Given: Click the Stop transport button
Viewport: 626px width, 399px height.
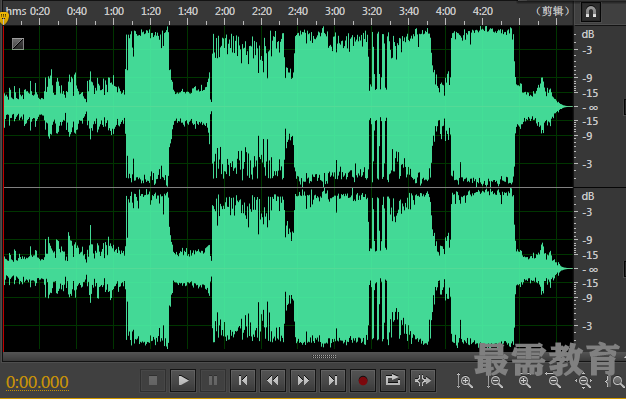Looking at the screenshot, I should [x=153, y=381].
